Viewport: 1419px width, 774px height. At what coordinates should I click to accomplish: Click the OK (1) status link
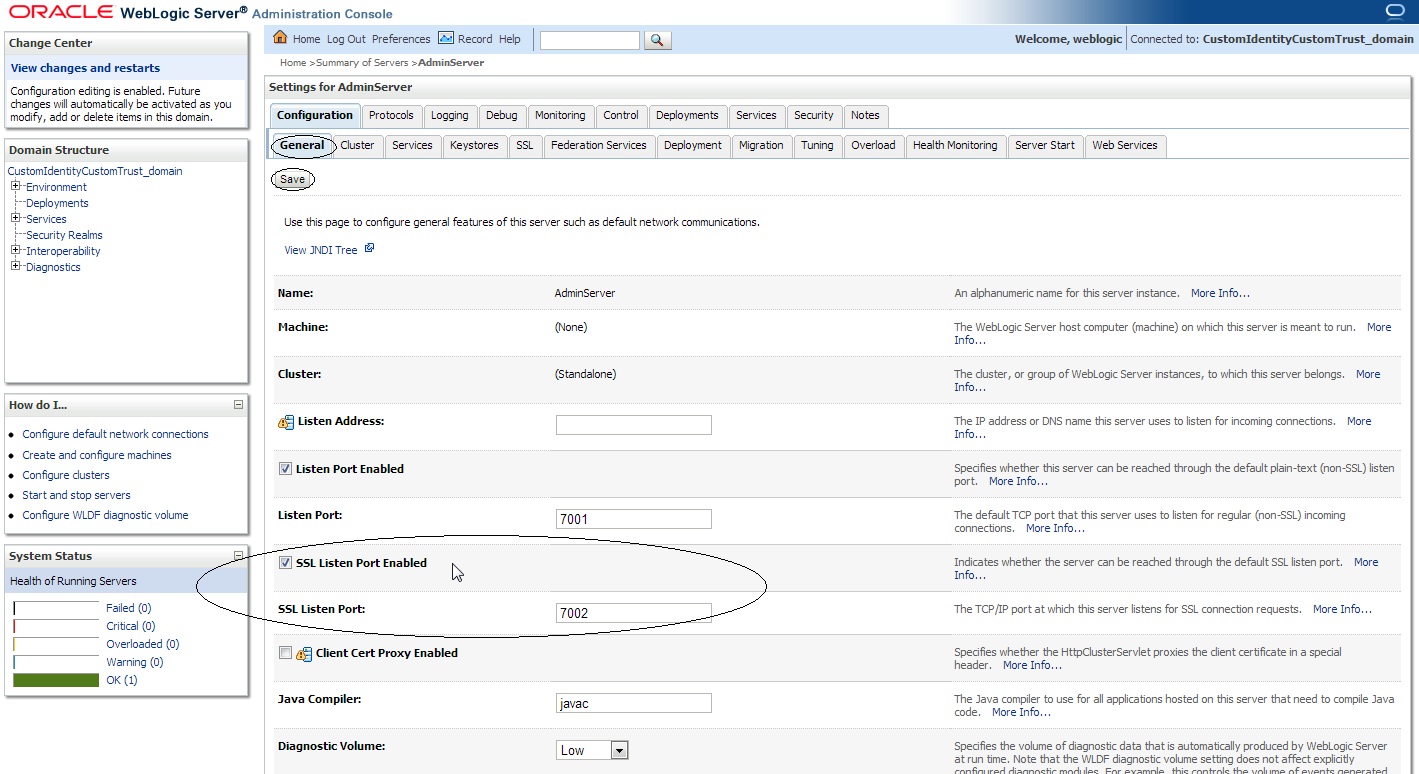pyautogui.click(x=122, y=680)
